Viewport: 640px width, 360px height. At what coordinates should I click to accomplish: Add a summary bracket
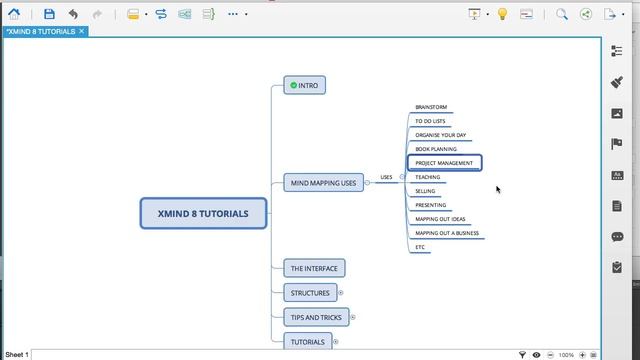click(x=209, y=14)
